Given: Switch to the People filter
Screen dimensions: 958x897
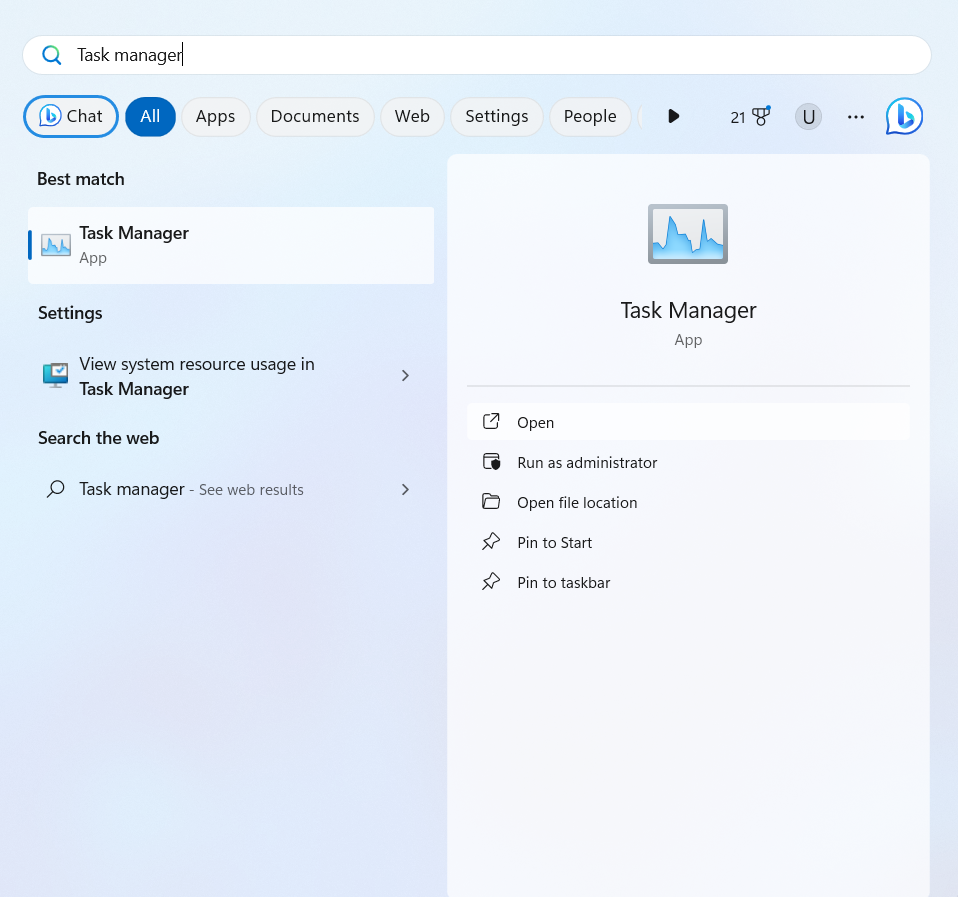Looking at the screenshot, I should tap(590, 116).
